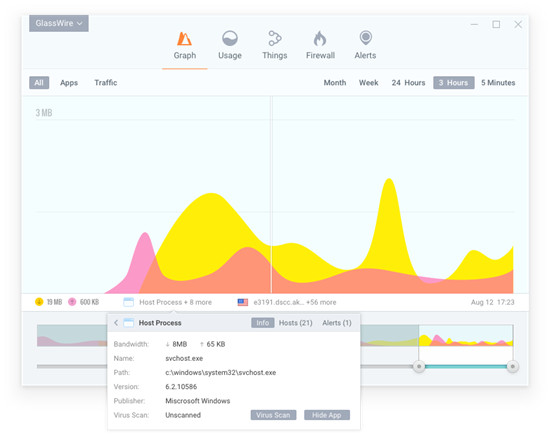Viewport: 550px width, 438px height.
Task: Click the Hide App button
Action: tap(327, 415)
